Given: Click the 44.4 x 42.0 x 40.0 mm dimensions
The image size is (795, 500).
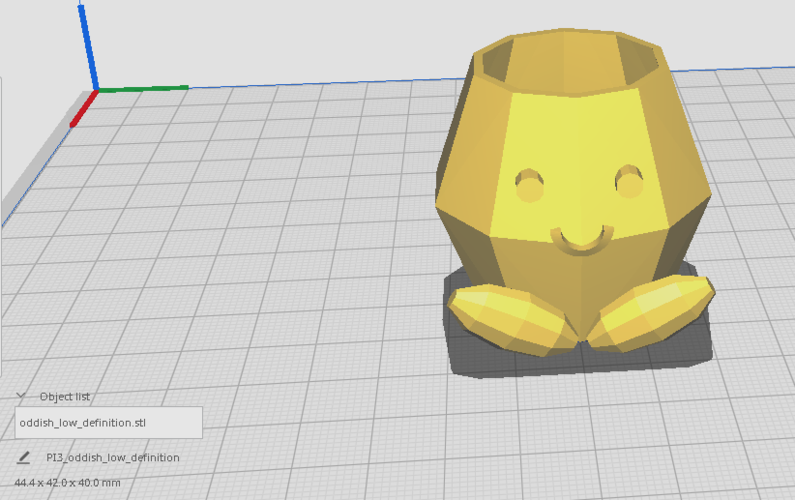Looking at the screenshot, I should [x=67, y=483].
